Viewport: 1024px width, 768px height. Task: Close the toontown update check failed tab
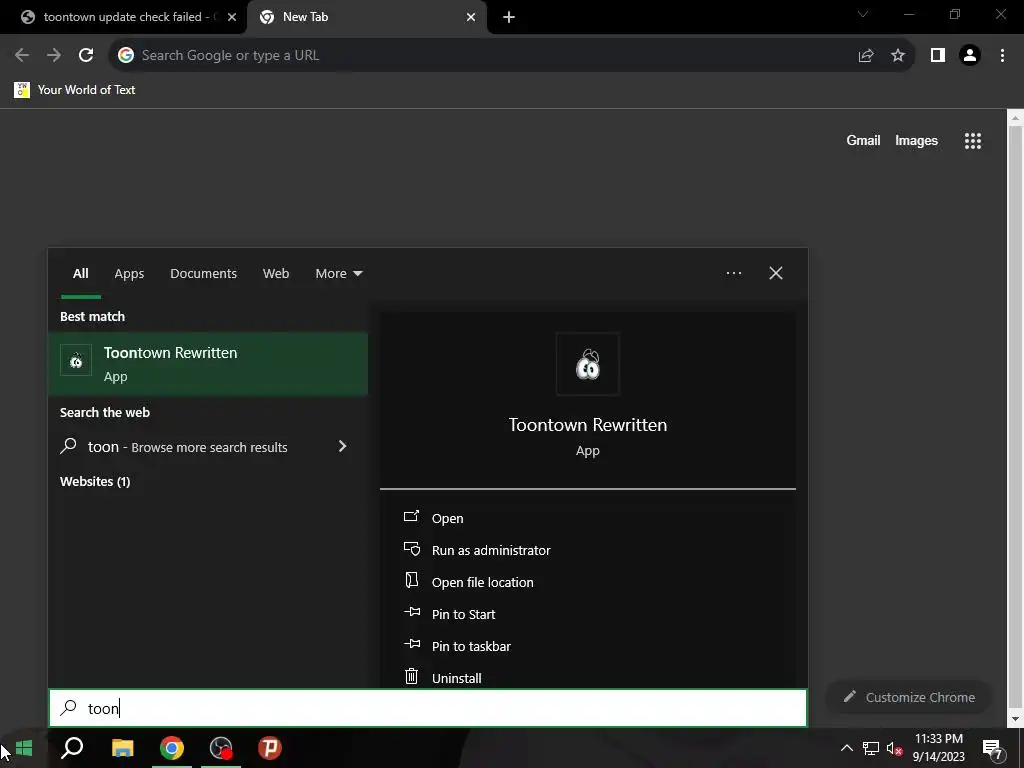(232, 18)
